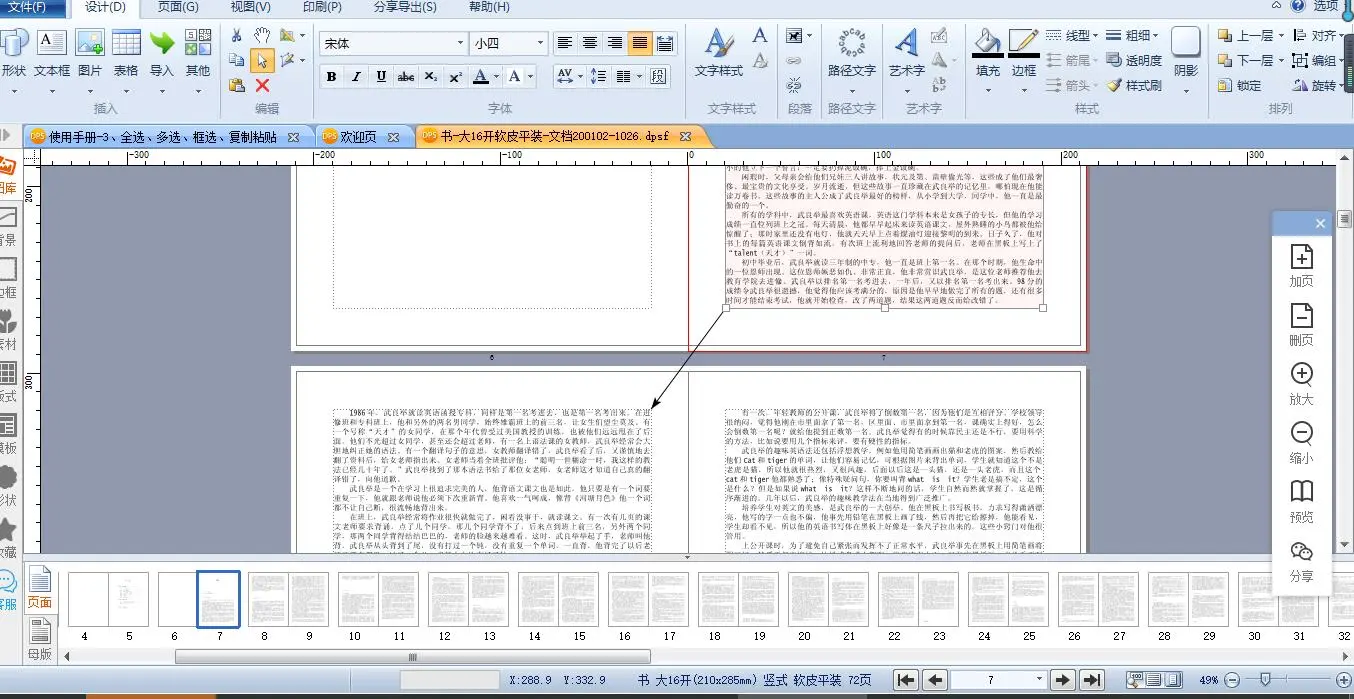Click the scissors cut icon
Viewport: 1354px width, 699px height.
coord(236,36)
